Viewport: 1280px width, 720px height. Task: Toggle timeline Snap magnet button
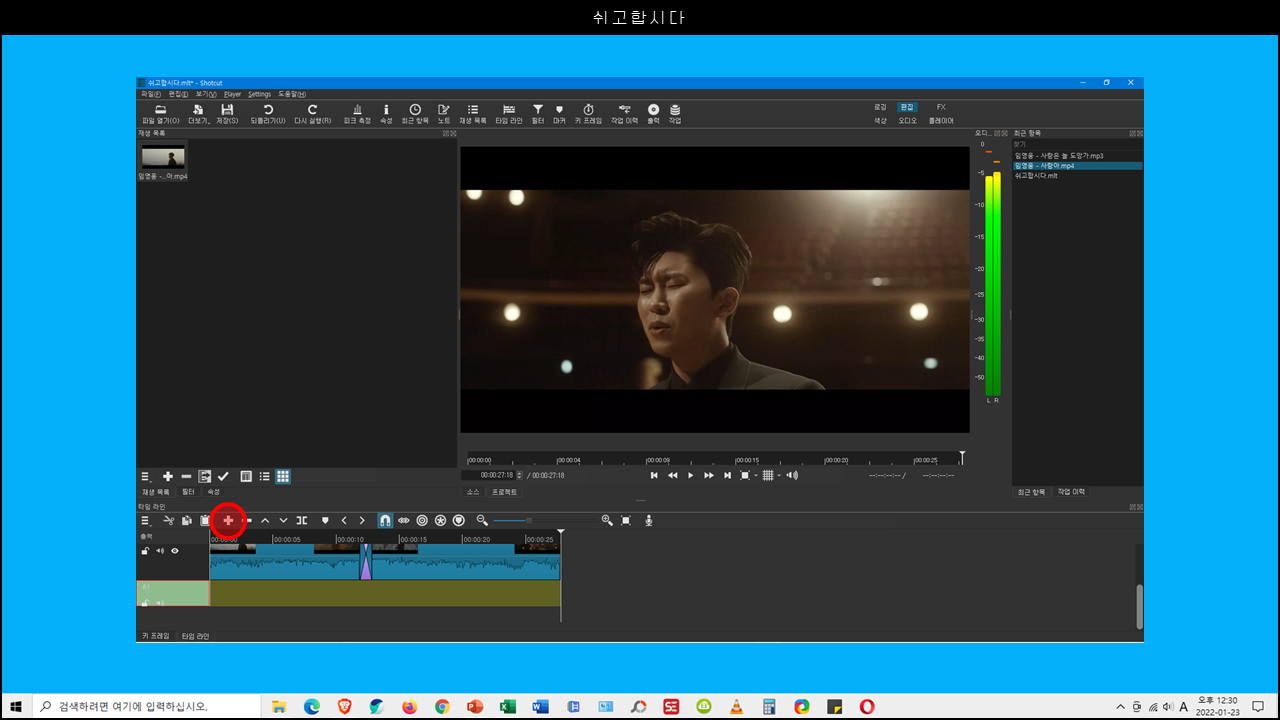click(385, 520)
